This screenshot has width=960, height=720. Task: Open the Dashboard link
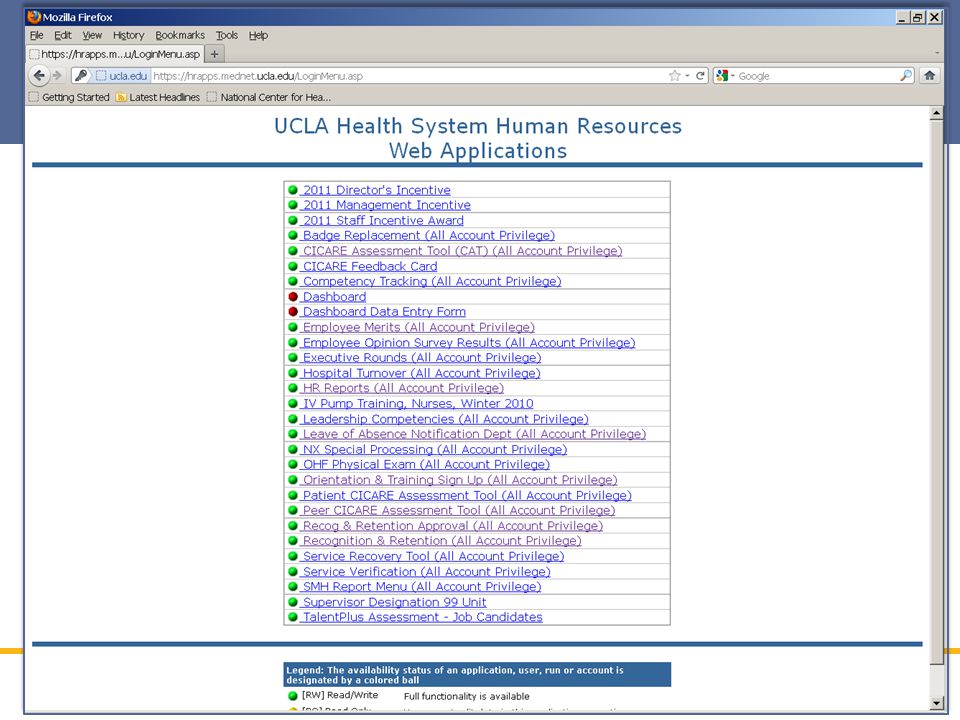click(x=334, y=297)
